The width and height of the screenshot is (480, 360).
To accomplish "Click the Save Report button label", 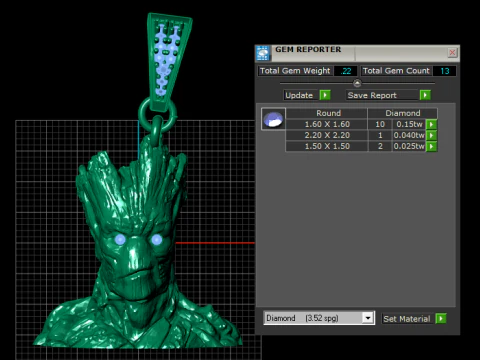I will (372, 95).
